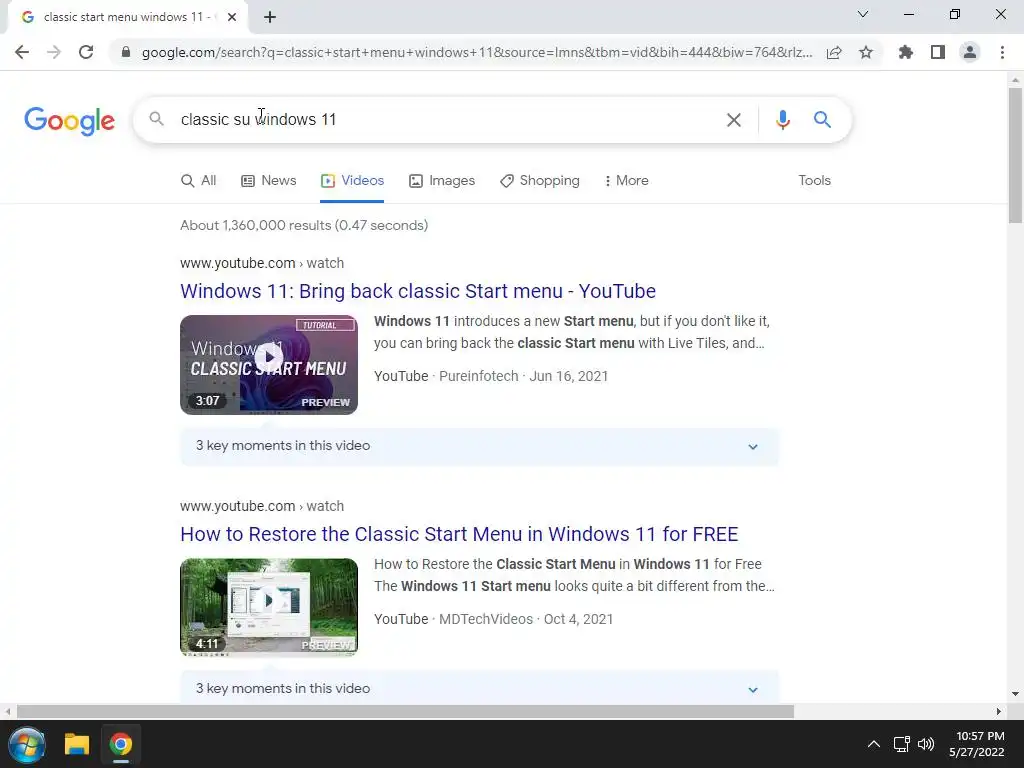Click the address bar URL
The height and width of the screenshot is (768, 1024).
pyautogui.click(x=477, y=52)
